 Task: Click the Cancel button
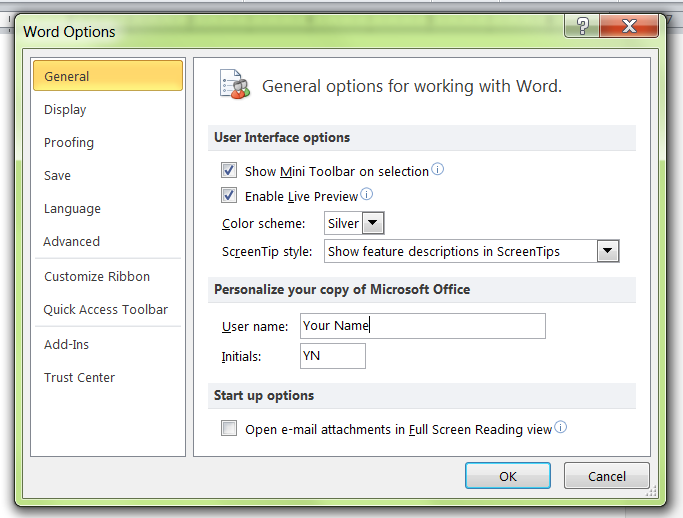[x=607, y=476]
